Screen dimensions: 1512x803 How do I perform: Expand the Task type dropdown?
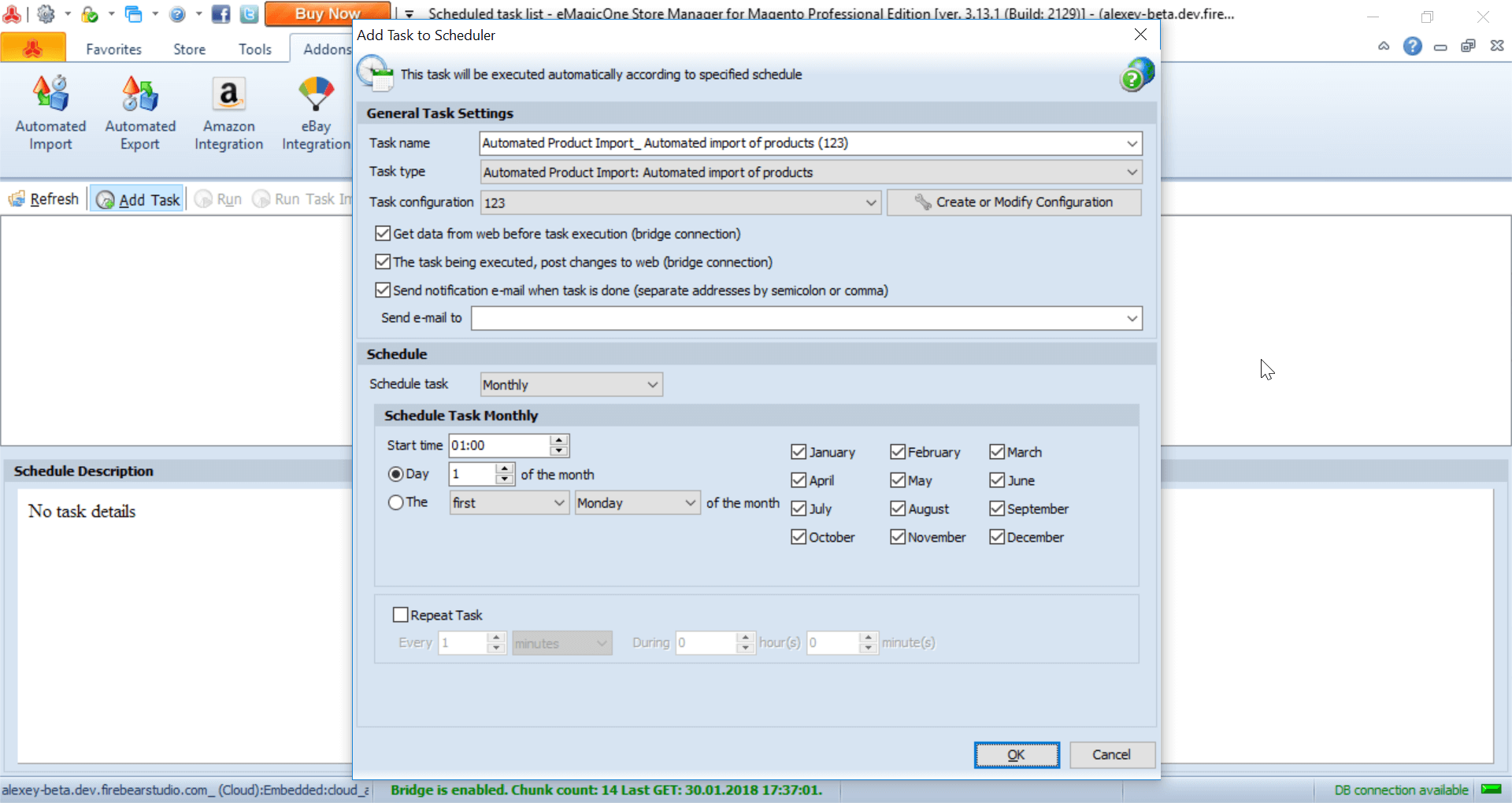coord(1132,172)
